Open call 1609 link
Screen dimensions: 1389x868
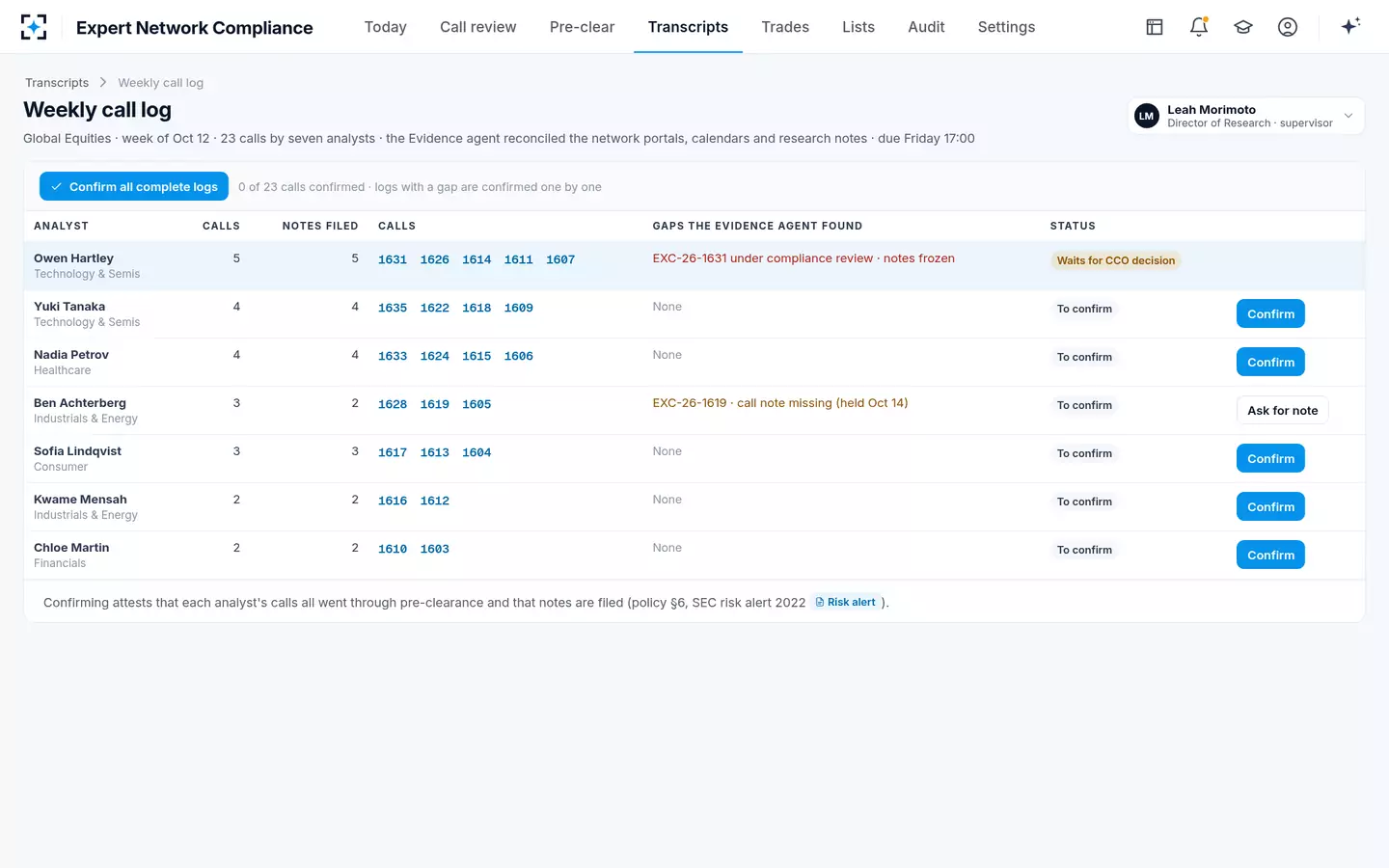519,308
